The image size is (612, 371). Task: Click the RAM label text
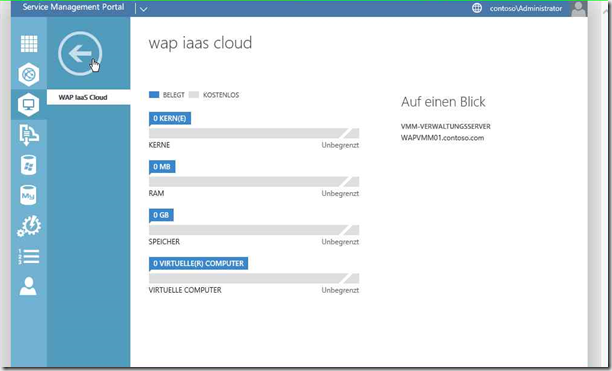click(156, 193)
